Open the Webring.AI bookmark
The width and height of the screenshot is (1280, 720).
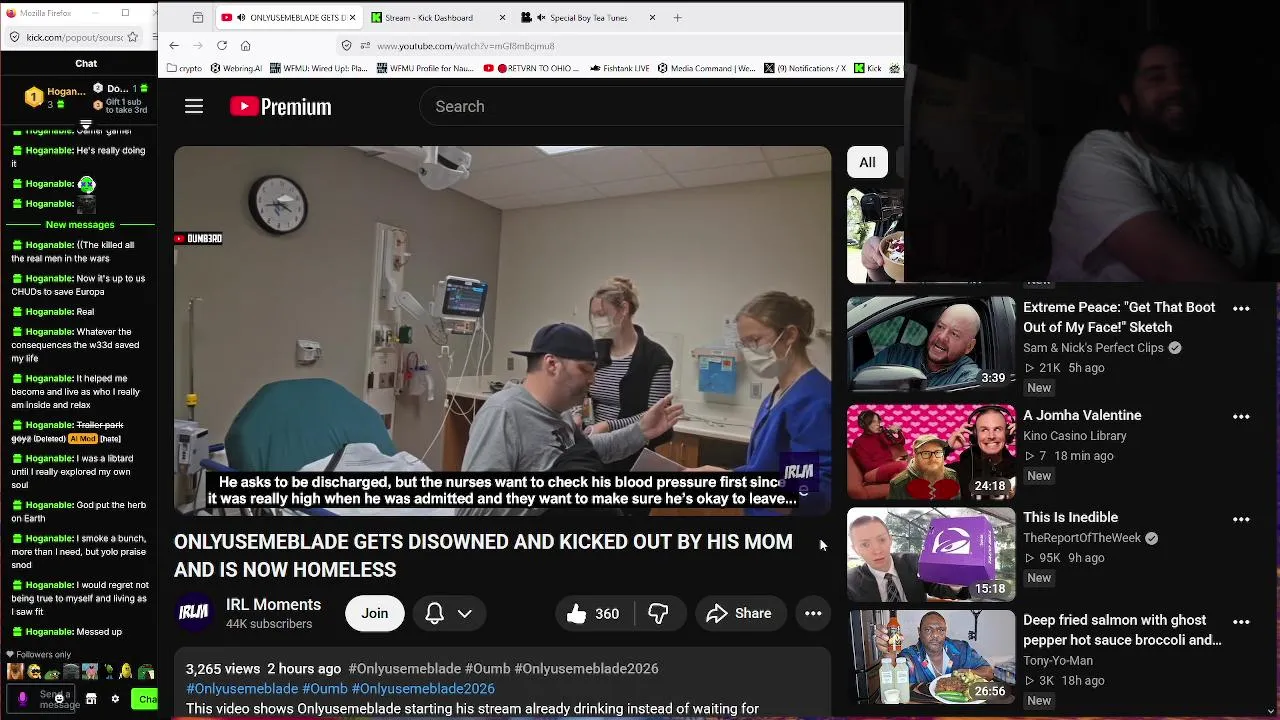click(235, 68)
